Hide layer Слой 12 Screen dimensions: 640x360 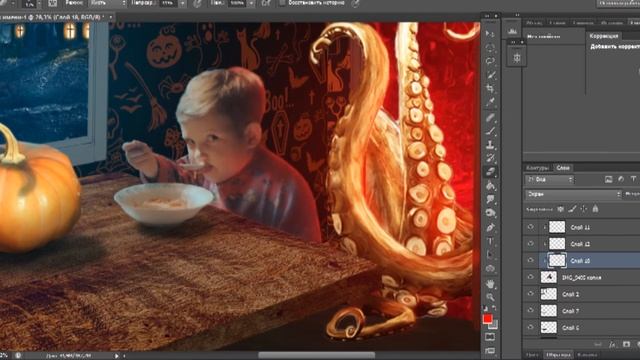530,244
